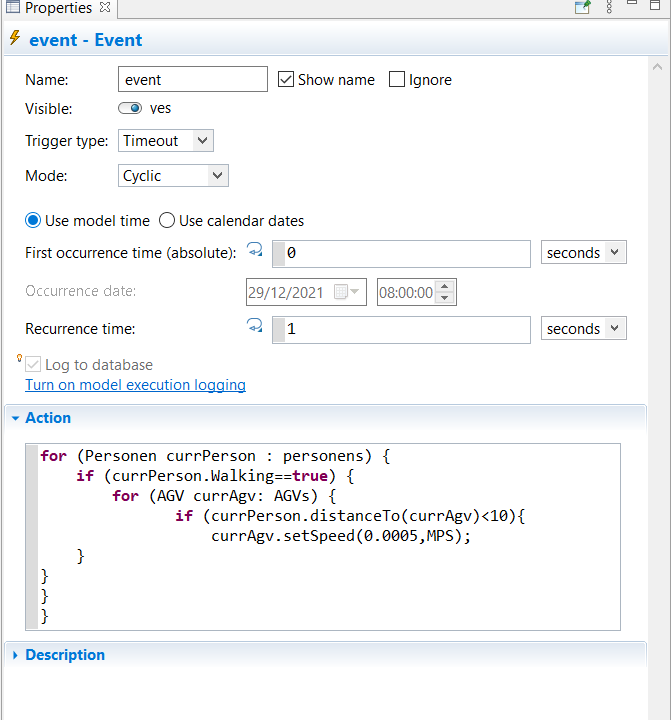Image resolution: width=671 pixels, height=720 pixels.
Task: Select Use calendar dates option
Action: coord(167,221)
